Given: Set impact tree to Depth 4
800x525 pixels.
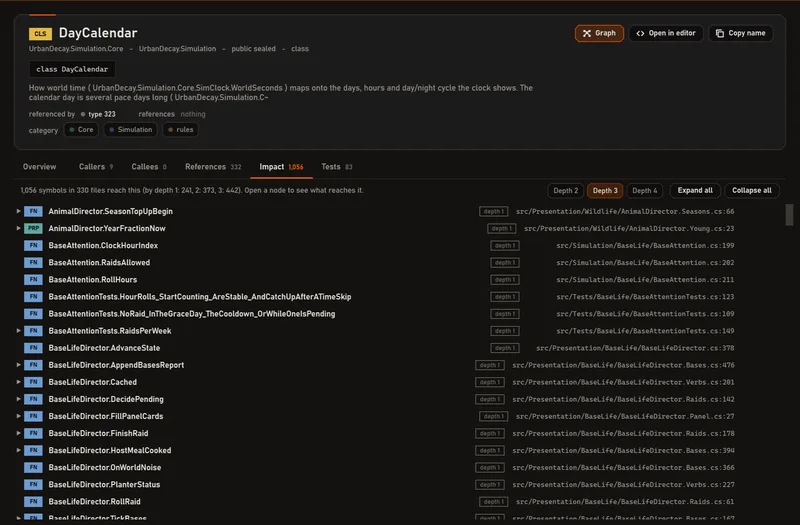Looking at the screenshot, I should pyautogui.click(x=645, y=190).
